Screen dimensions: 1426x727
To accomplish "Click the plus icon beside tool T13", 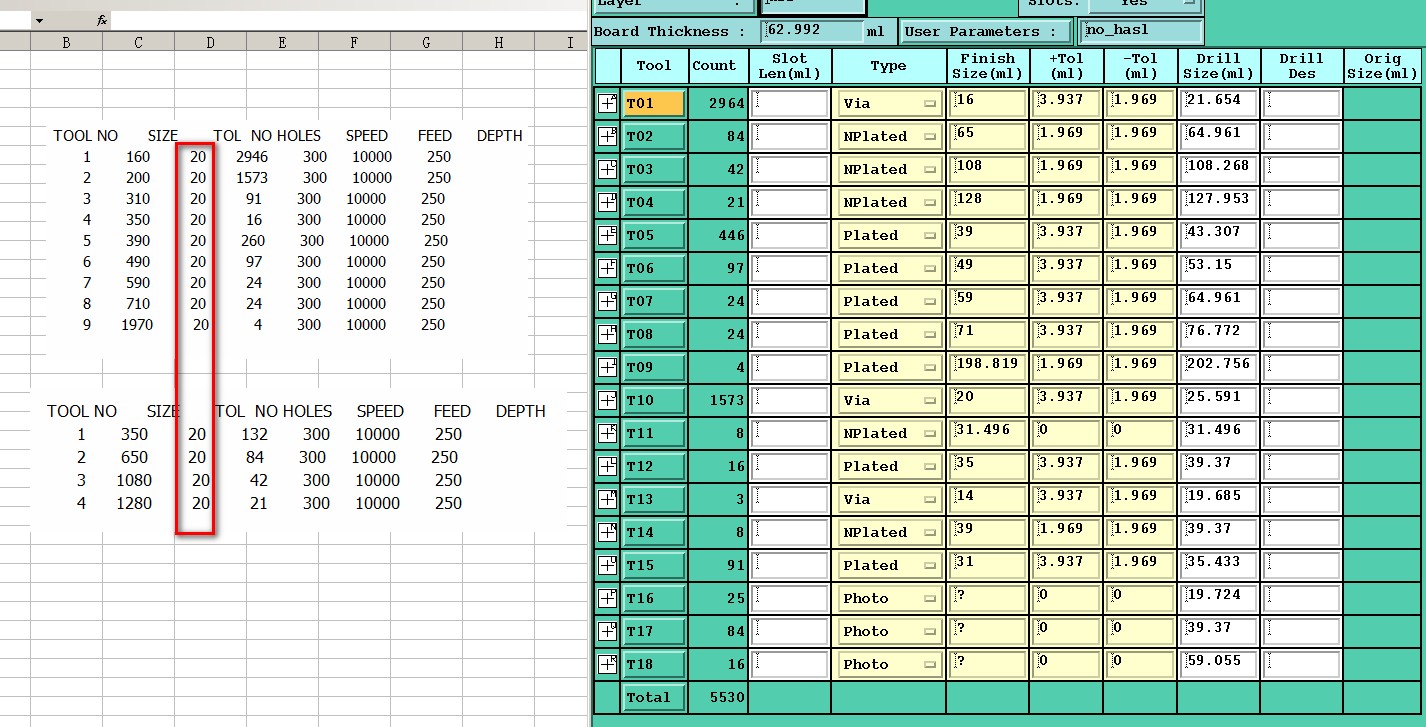I will pos(607,499).
